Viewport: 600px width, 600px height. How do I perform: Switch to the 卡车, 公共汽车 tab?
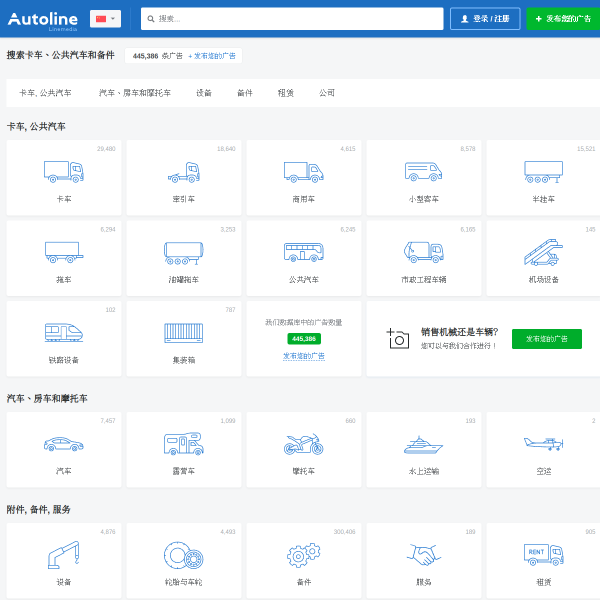click(x=45, y=93)
